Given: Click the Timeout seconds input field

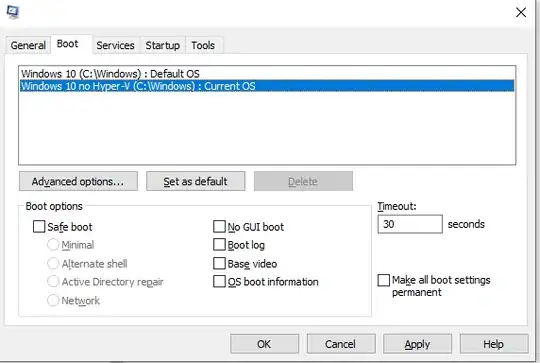Looking at the screenshot, I should [x=410, y=224].
